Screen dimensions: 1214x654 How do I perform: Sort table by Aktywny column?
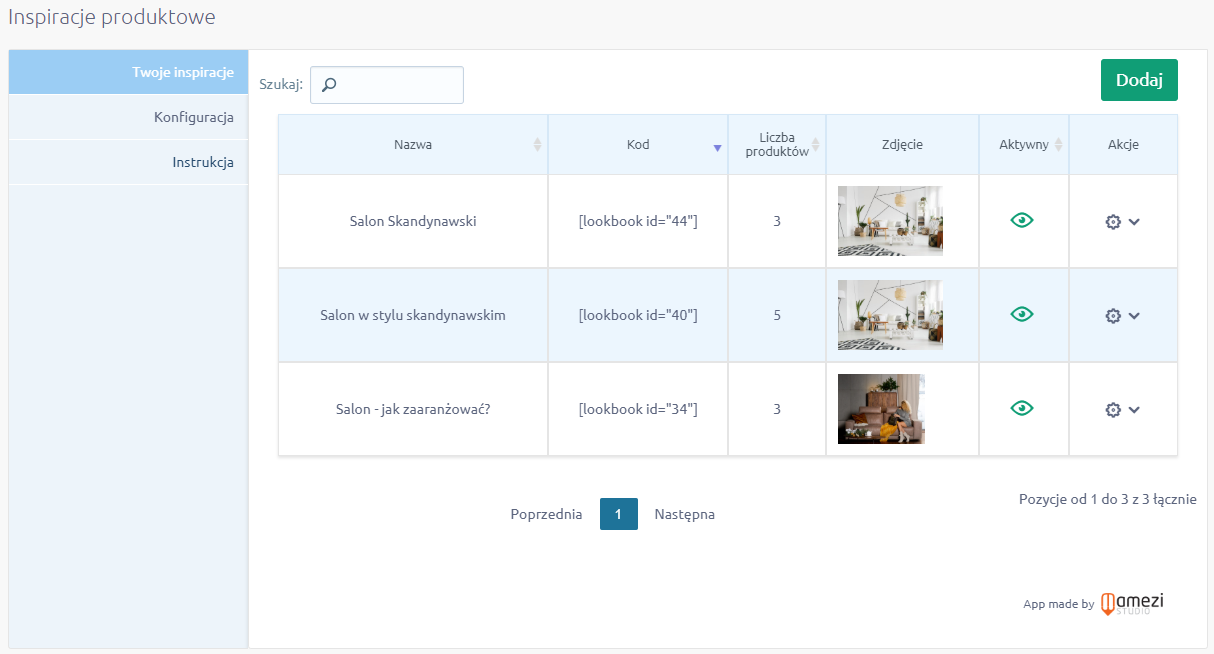point(1024,145)
